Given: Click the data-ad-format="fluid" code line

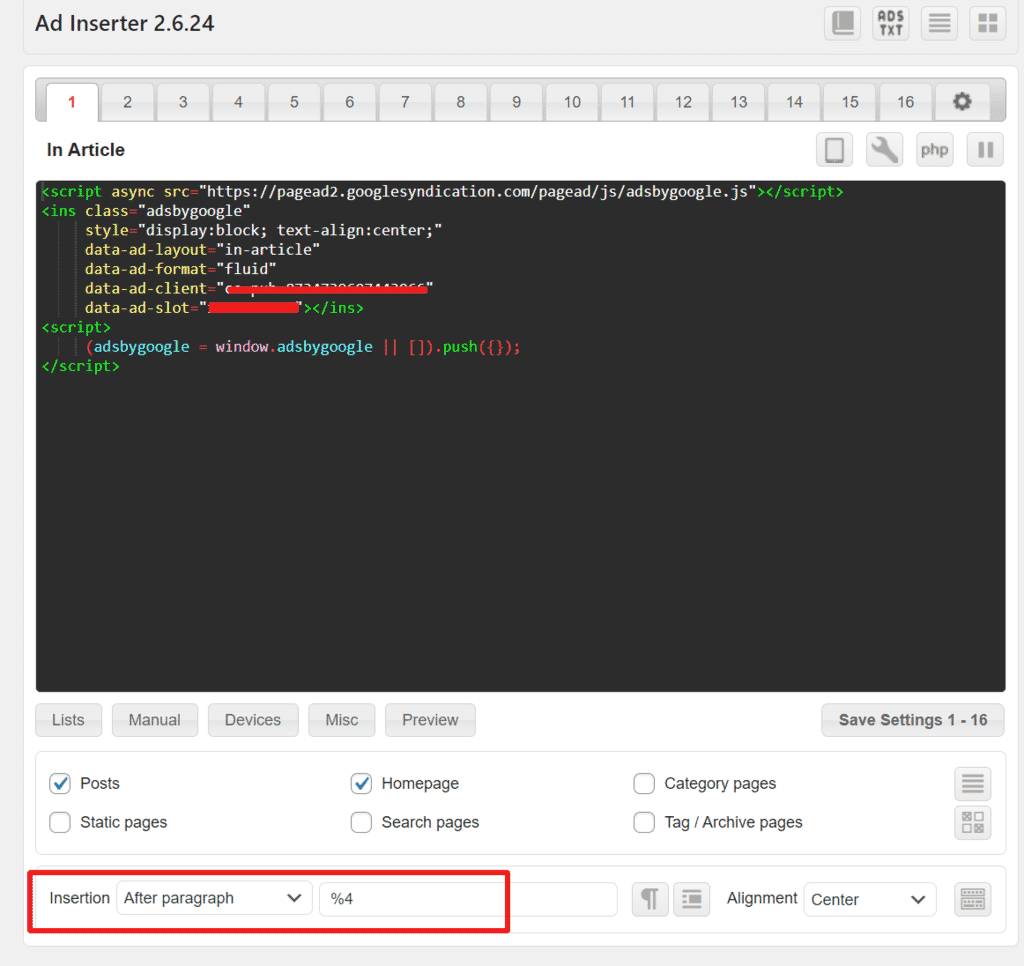Looking at the screenshot, I should tap(180, 269).
